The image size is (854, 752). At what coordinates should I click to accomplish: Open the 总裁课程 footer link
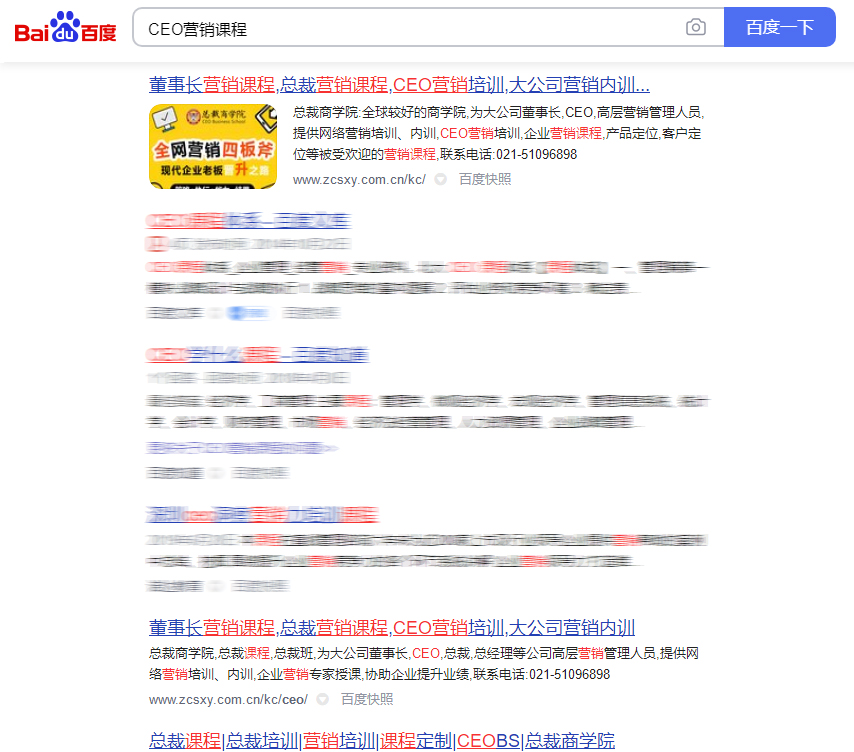click(181, 740)
